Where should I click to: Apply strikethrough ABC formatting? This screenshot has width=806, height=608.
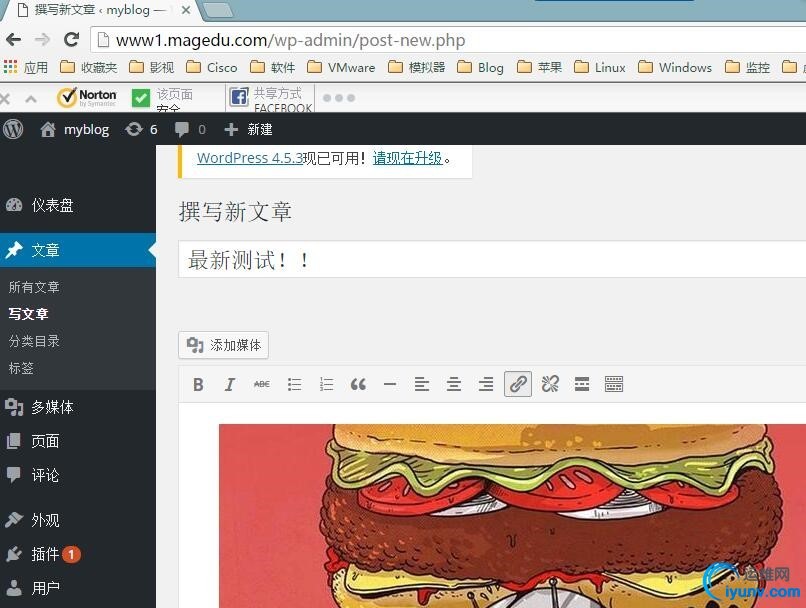[262, 384]
